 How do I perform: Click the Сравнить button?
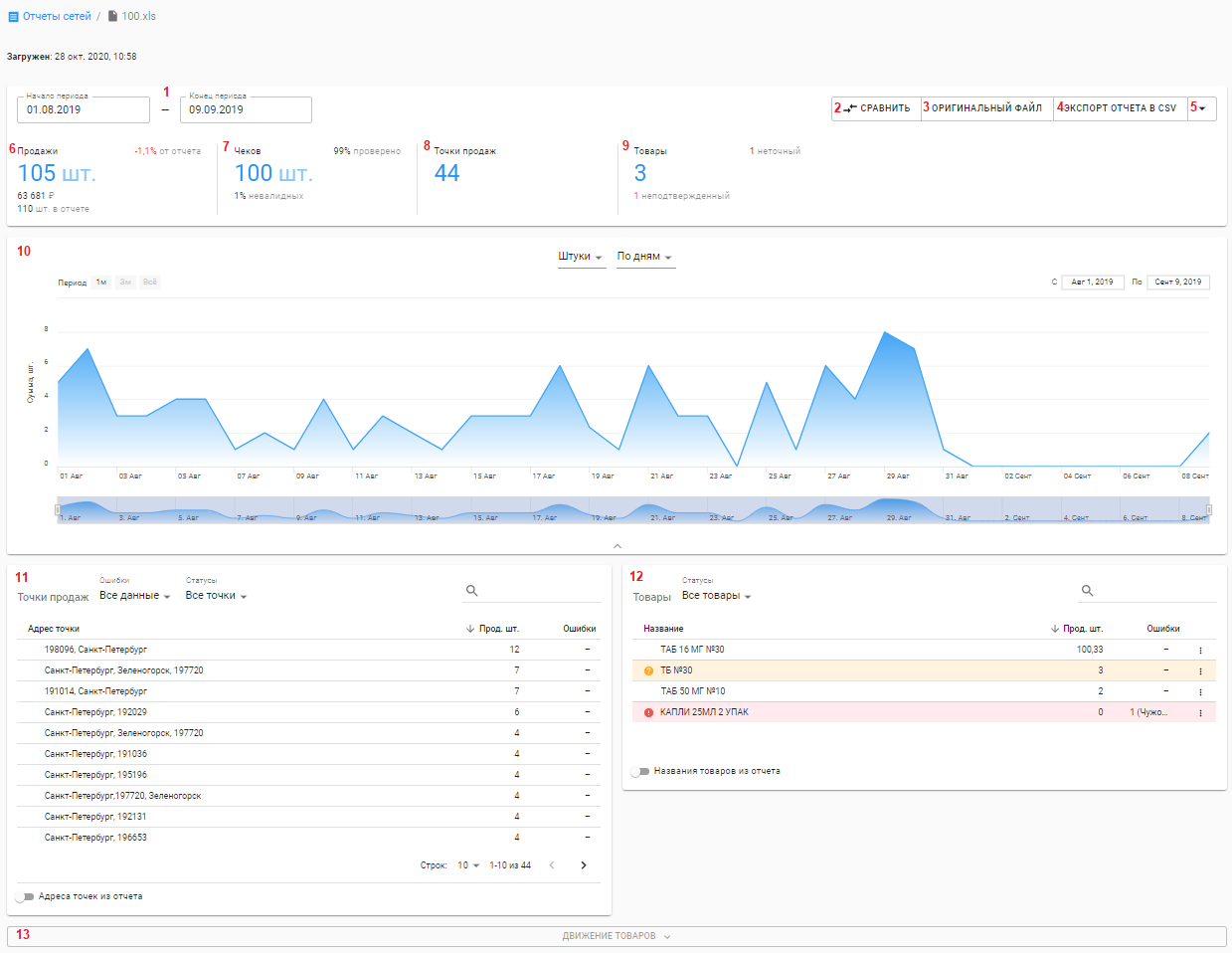click(x=877, y=108)
